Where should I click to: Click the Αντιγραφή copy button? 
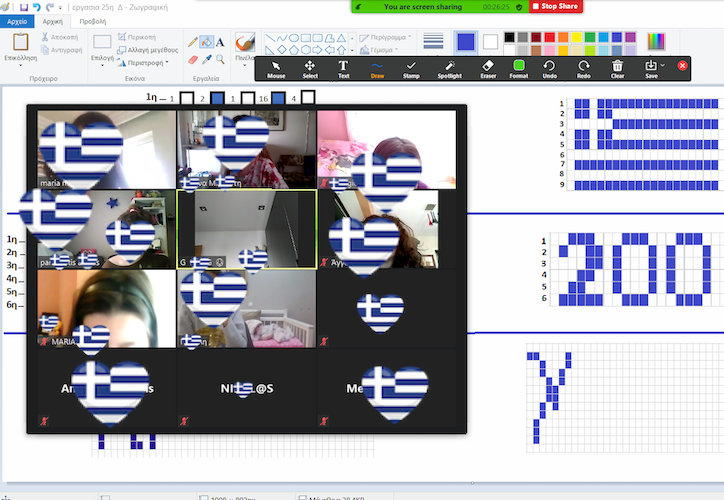(x=61, y=50)
